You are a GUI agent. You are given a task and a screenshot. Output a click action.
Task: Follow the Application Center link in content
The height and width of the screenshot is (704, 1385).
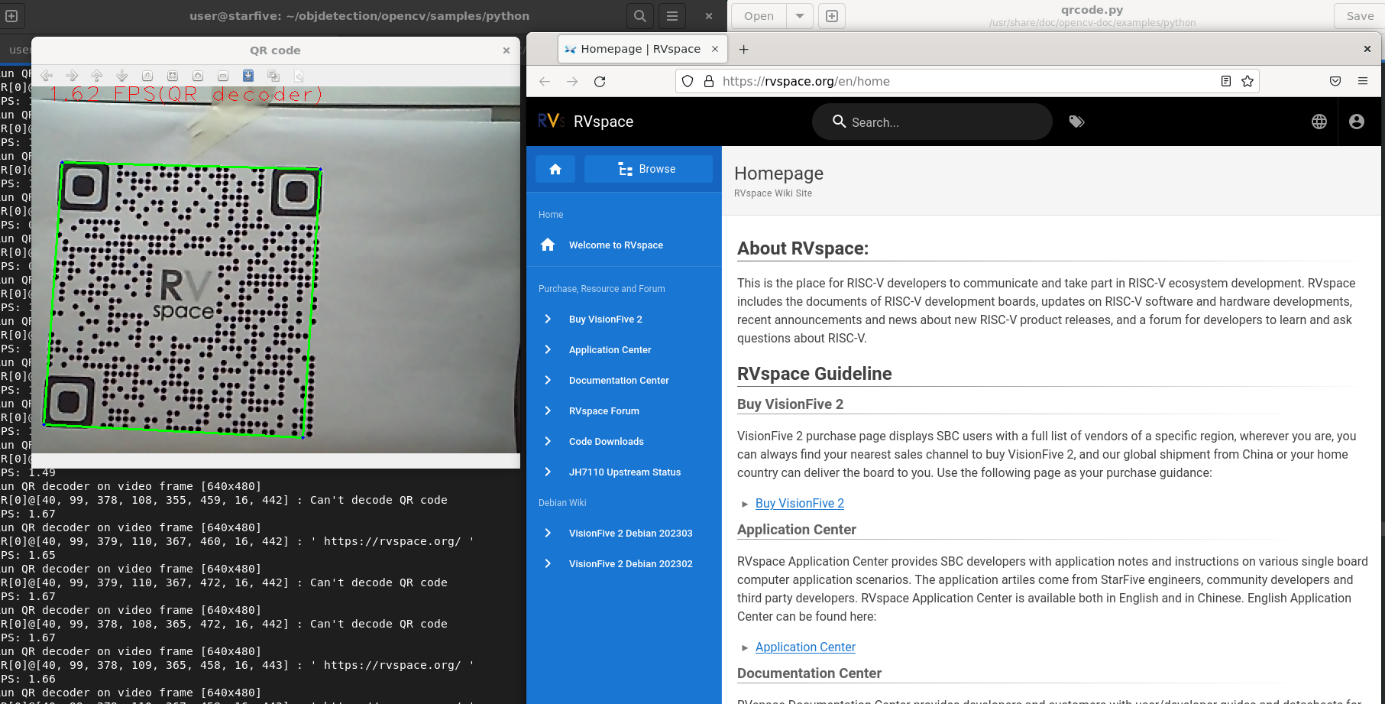[x=805, y=647]
